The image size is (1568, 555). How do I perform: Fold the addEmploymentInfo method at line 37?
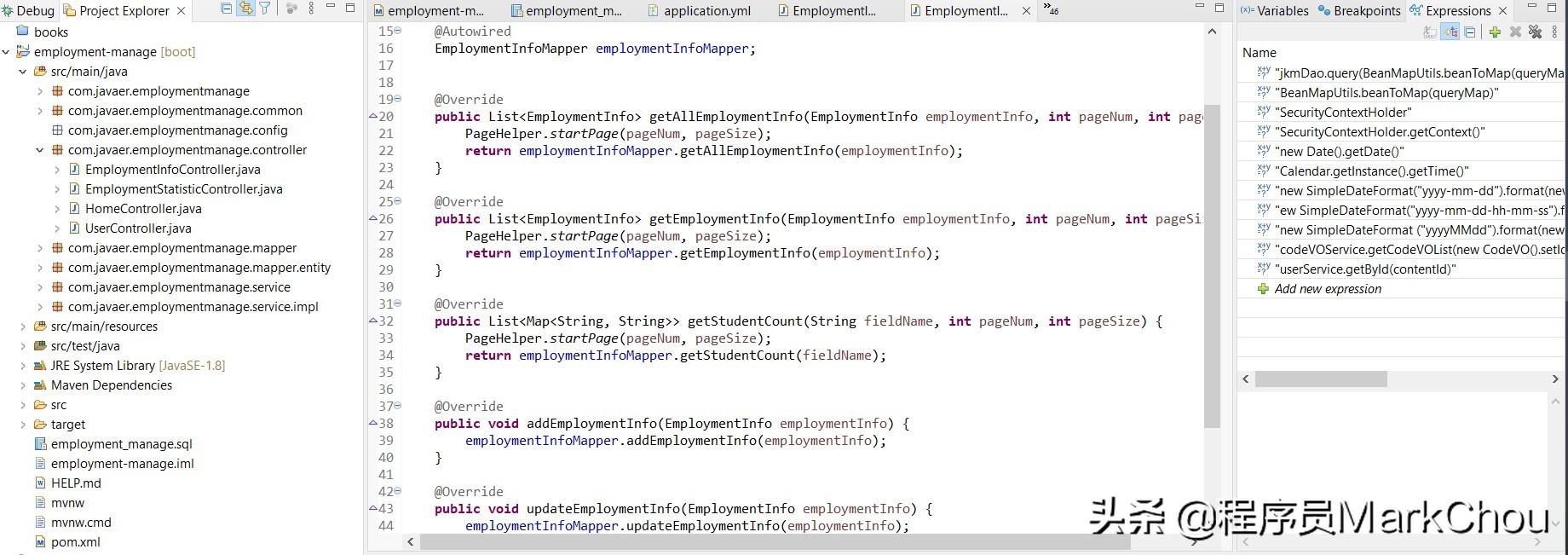click(398, 406)
